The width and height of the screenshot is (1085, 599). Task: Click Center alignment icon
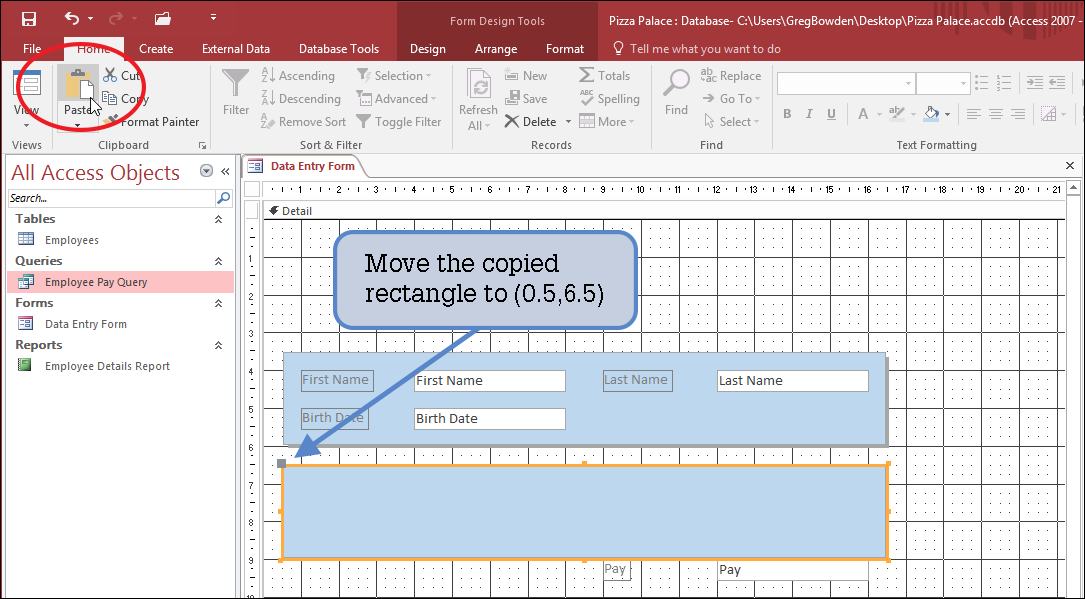tap(996, 114)
